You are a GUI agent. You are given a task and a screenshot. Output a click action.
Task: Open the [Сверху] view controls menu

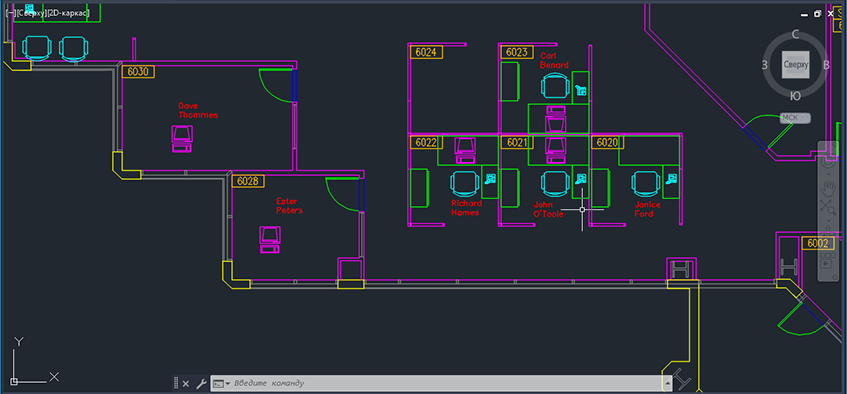(x=30, y=12)
